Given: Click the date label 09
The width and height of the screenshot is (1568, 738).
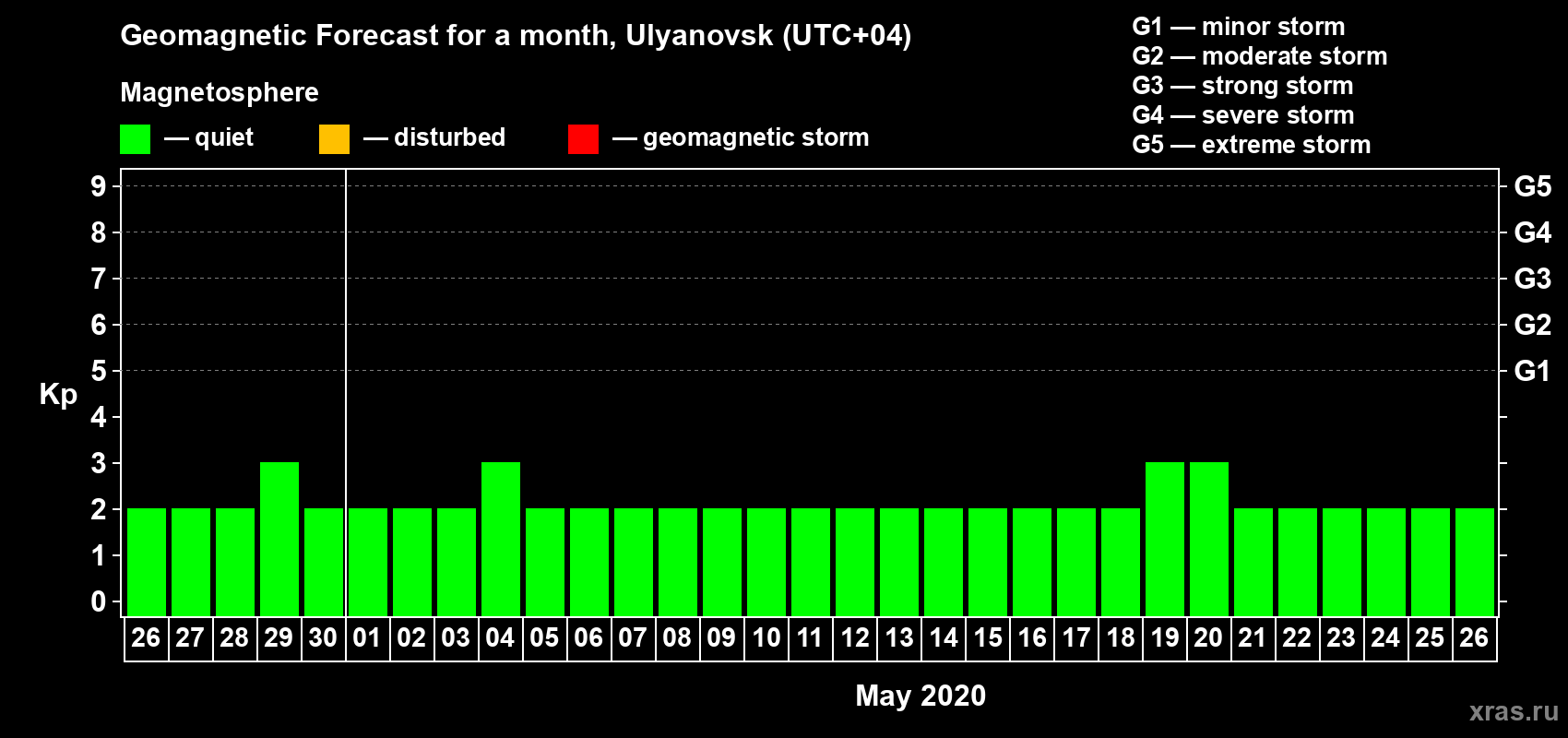Looking at the screenshot, I should click(x=721, y=638).
